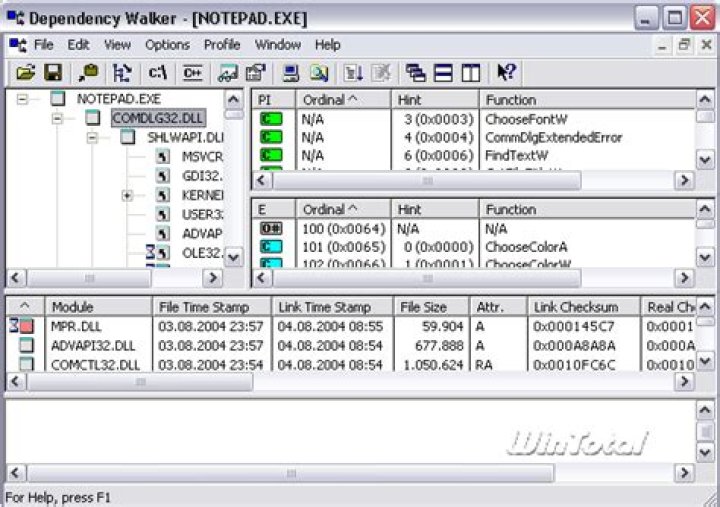Click the Configure Search Order magnifier icon
This screenshot has height=507, width=720.
[x=319, y=73]
